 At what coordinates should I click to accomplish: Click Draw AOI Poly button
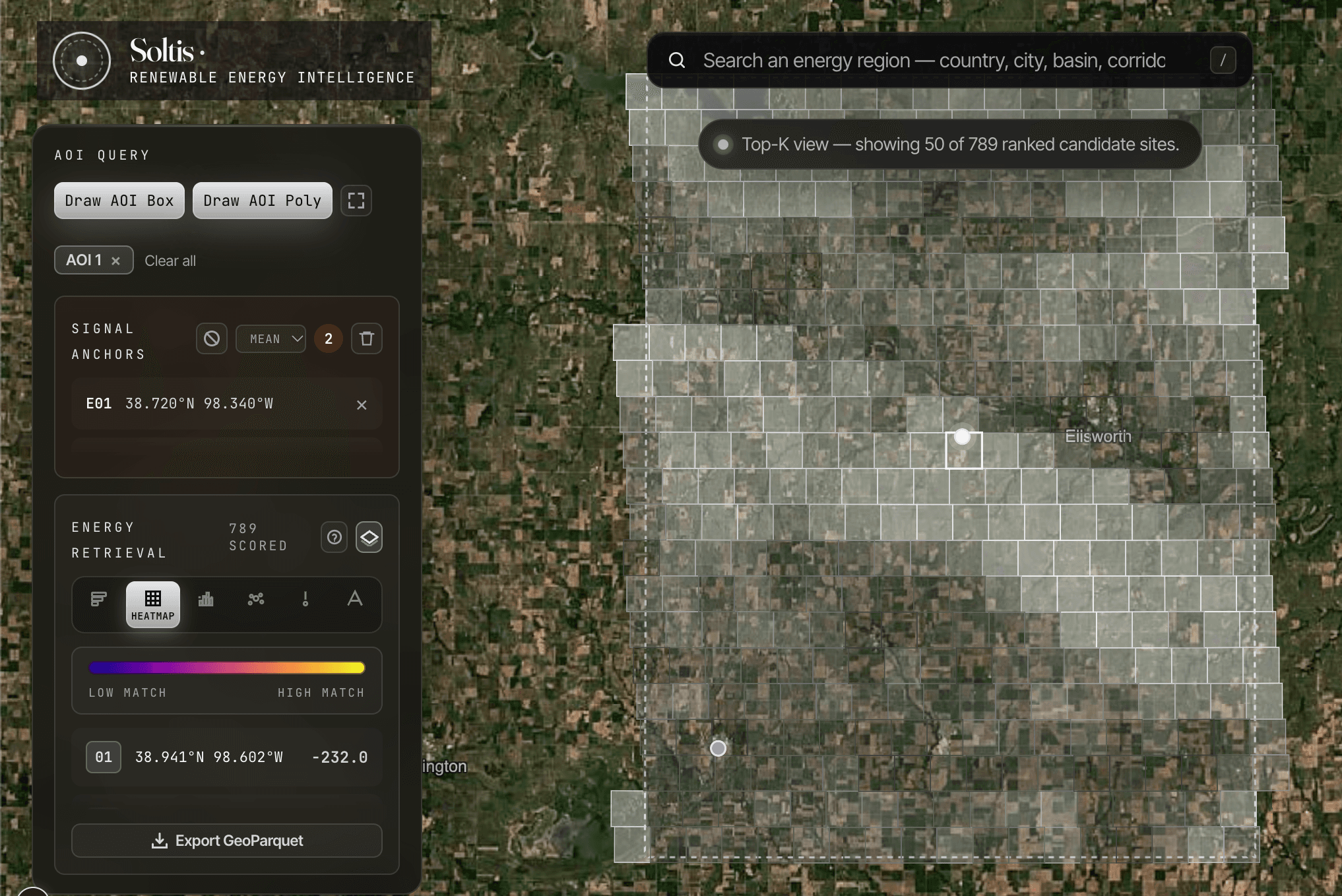[263, 201]
